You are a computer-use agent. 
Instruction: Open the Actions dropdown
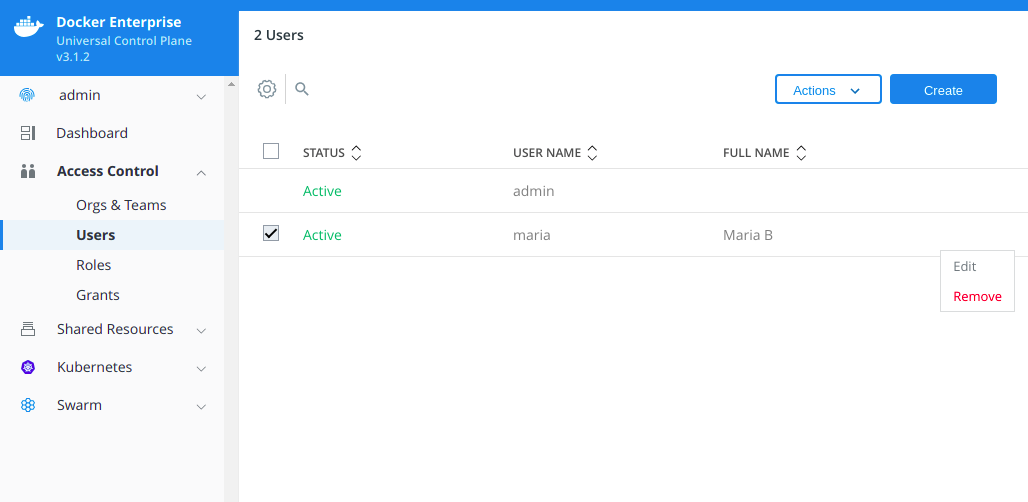(x=827, y=90)
